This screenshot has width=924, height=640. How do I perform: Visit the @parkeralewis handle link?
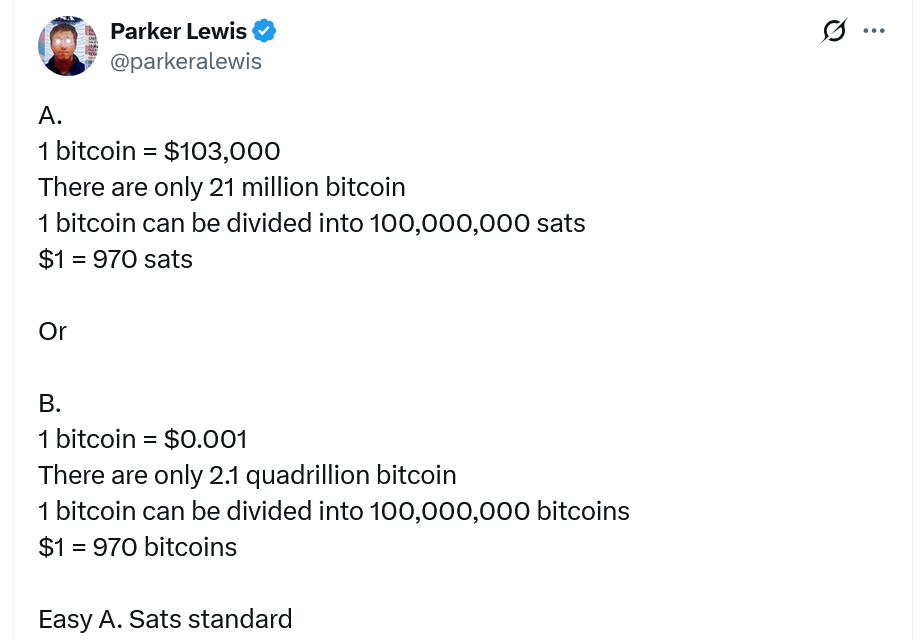click(x=185, y=61)
